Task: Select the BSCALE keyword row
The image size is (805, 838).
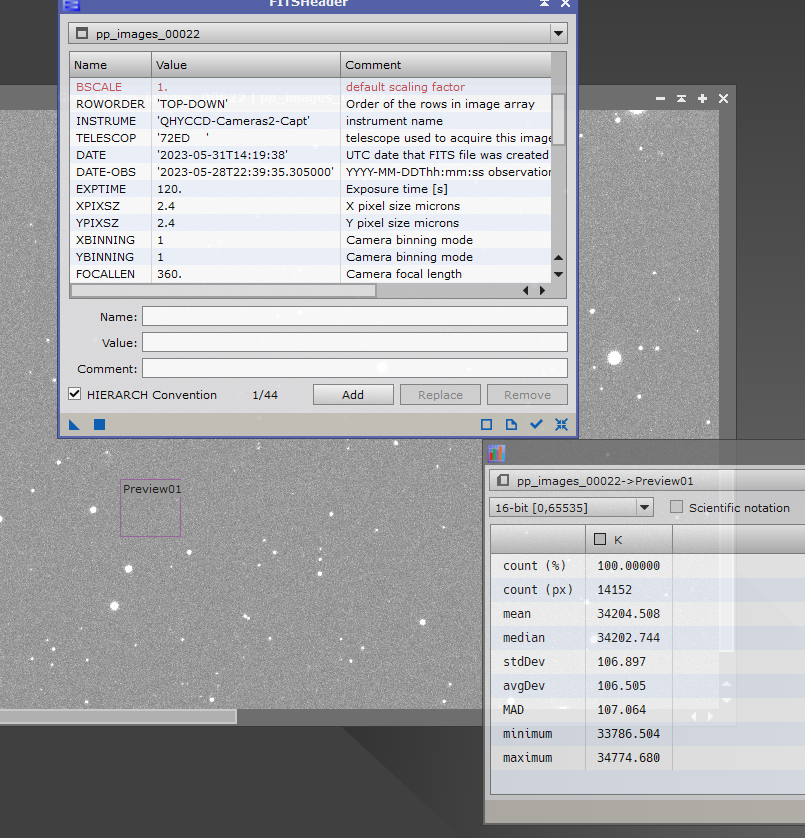Action: [311, 87]
